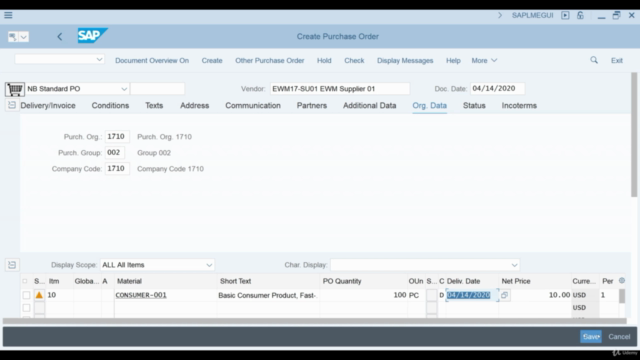
Task: Collapse the header section toggle icon
Action: 11,105
